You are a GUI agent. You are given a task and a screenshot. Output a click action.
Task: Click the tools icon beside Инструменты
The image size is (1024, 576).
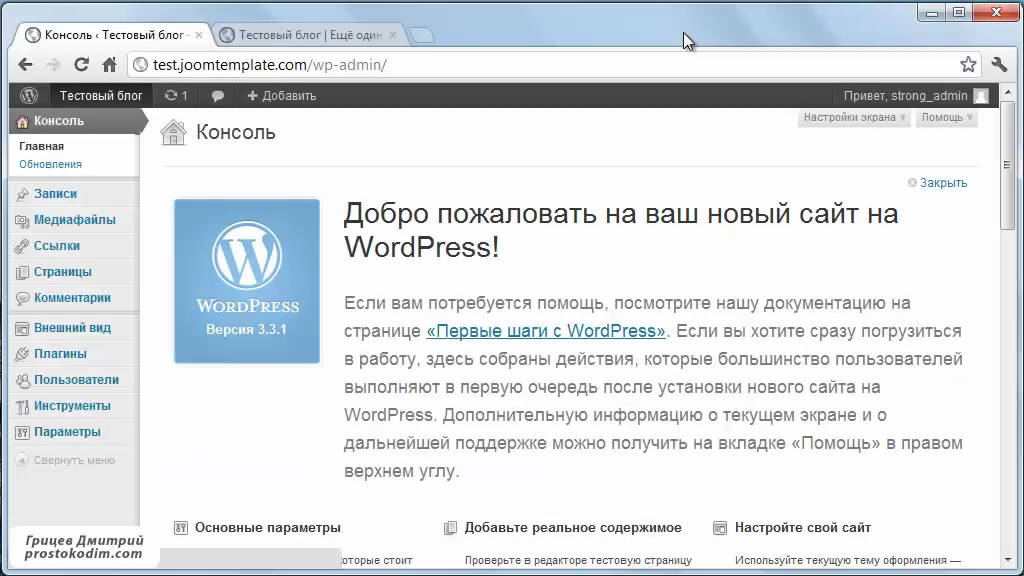[22, 406]
